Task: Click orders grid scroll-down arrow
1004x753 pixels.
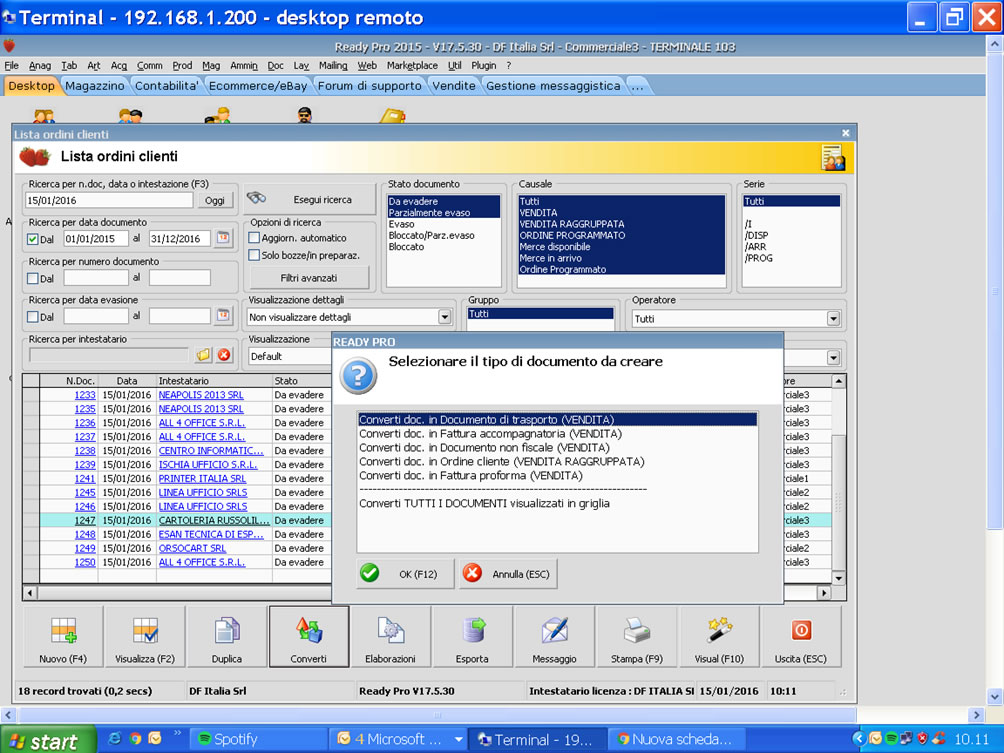Action: (838, 578)
